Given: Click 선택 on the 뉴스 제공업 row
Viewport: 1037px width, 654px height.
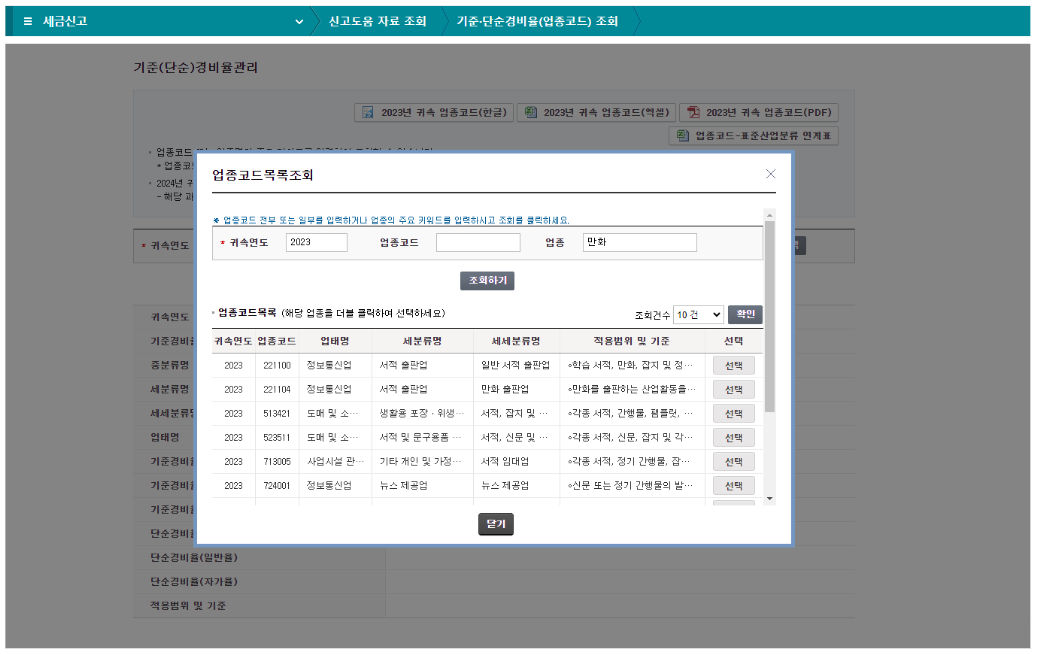Looking at the screenshot, I should pyautogui.click(x=733, y=486).
